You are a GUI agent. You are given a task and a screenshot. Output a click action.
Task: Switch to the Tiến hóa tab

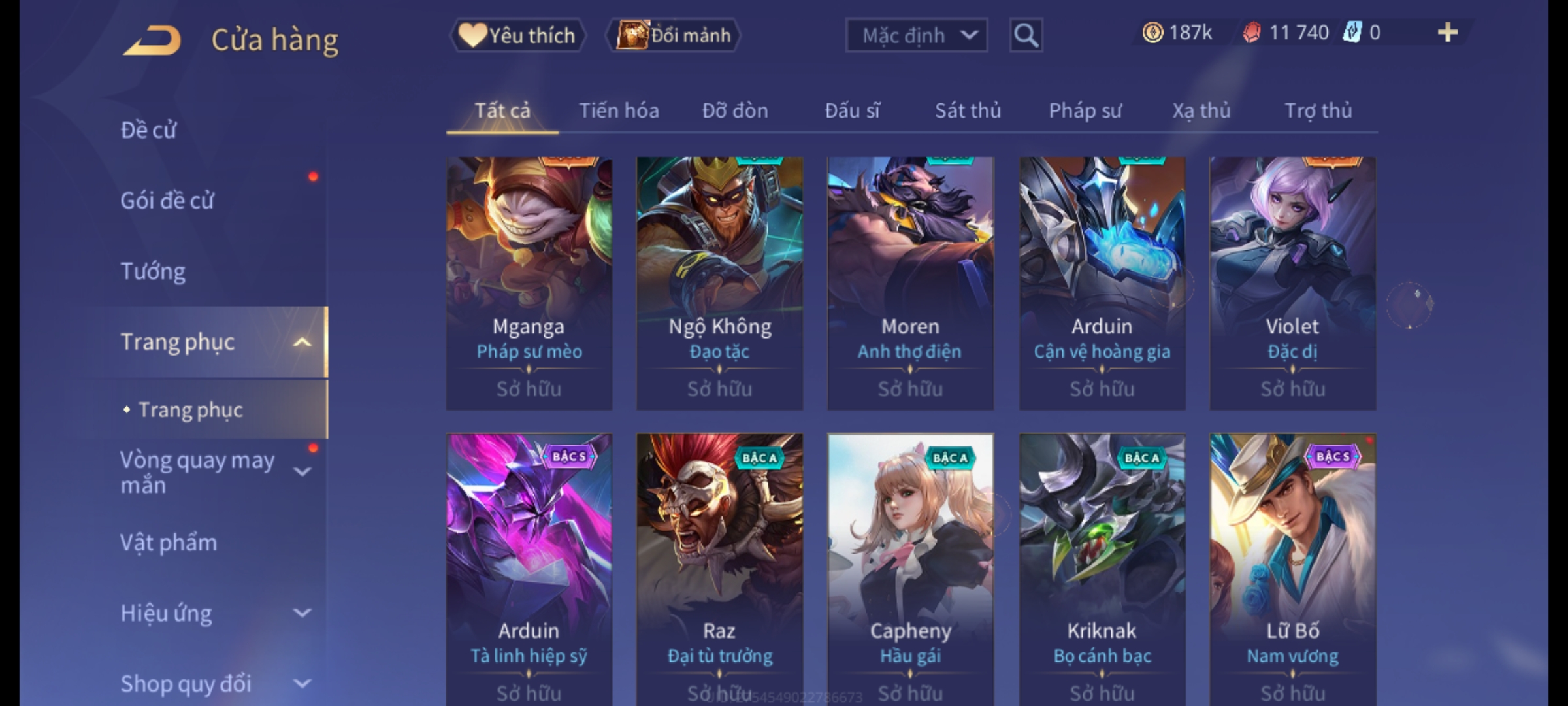click(619, 111)
